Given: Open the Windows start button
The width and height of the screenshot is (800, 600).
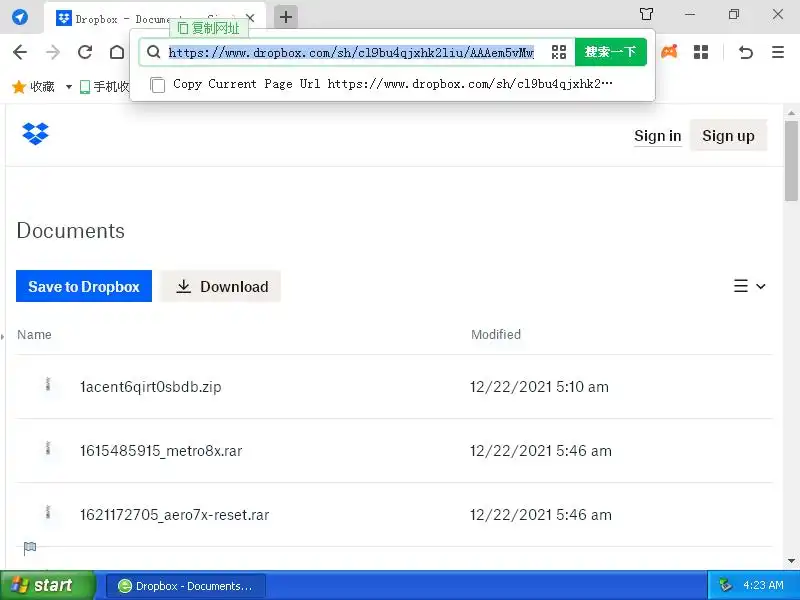Looking at the screenshot, I should pyautogui.click(x=48, y=585).
